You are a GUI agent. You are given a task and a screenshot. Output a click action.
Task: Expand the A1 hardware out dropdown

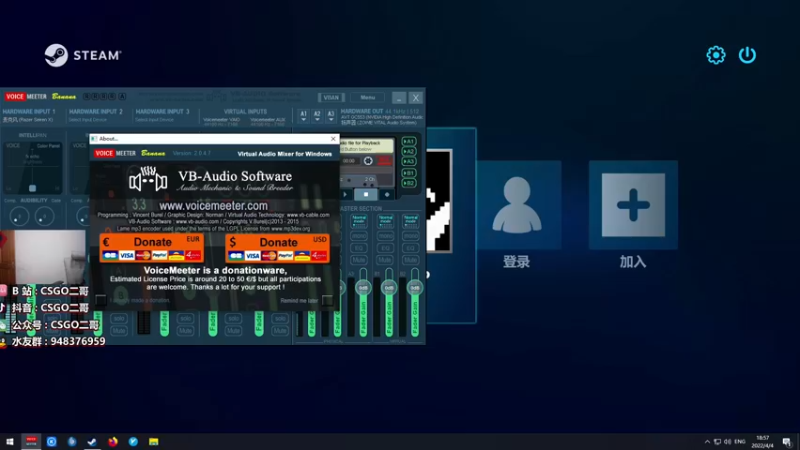click(304, 116)
